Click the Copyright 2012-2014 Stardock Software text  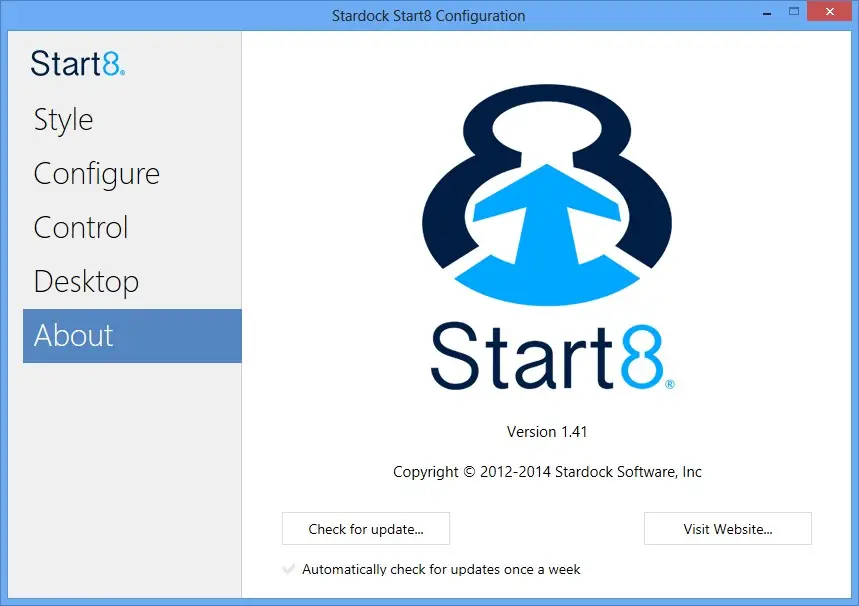click(x=547, y=472)
